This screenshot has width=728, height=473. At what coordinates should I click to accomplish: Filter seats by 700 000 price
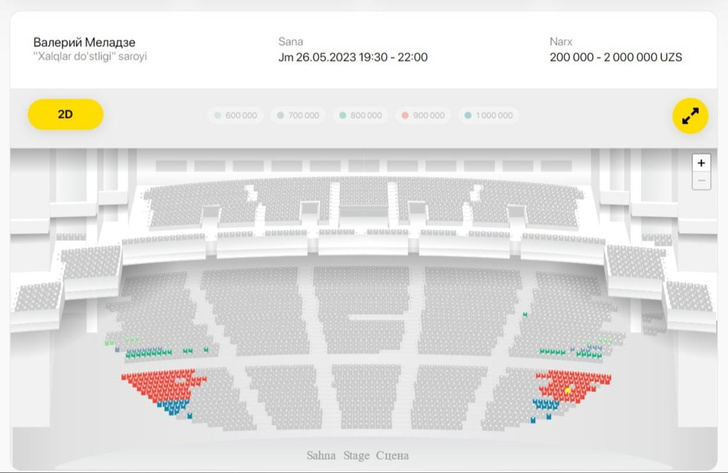298,116
